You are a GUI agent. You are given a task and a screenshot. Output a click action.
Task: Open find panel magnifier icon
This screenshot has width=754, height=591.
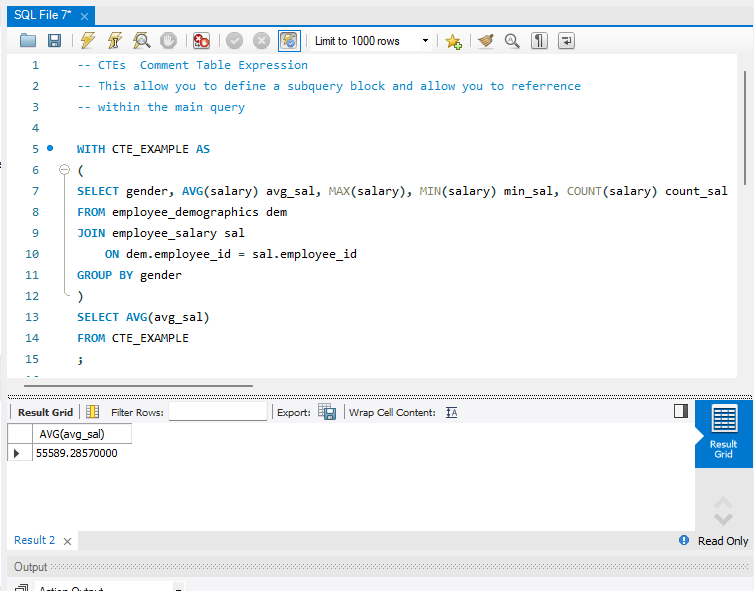coord(512,41)
